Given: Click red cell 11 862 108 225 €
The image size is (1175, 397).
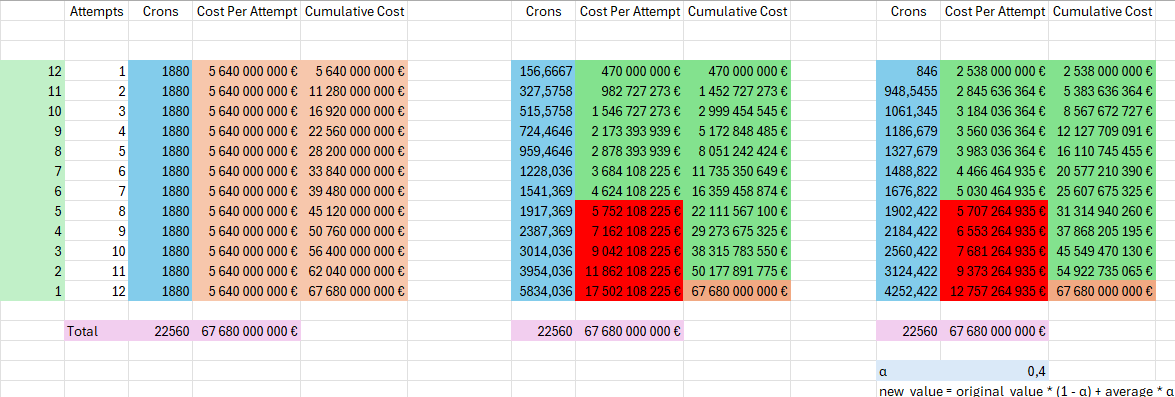Looking at the screenshot, I should (x=629, y=271).
